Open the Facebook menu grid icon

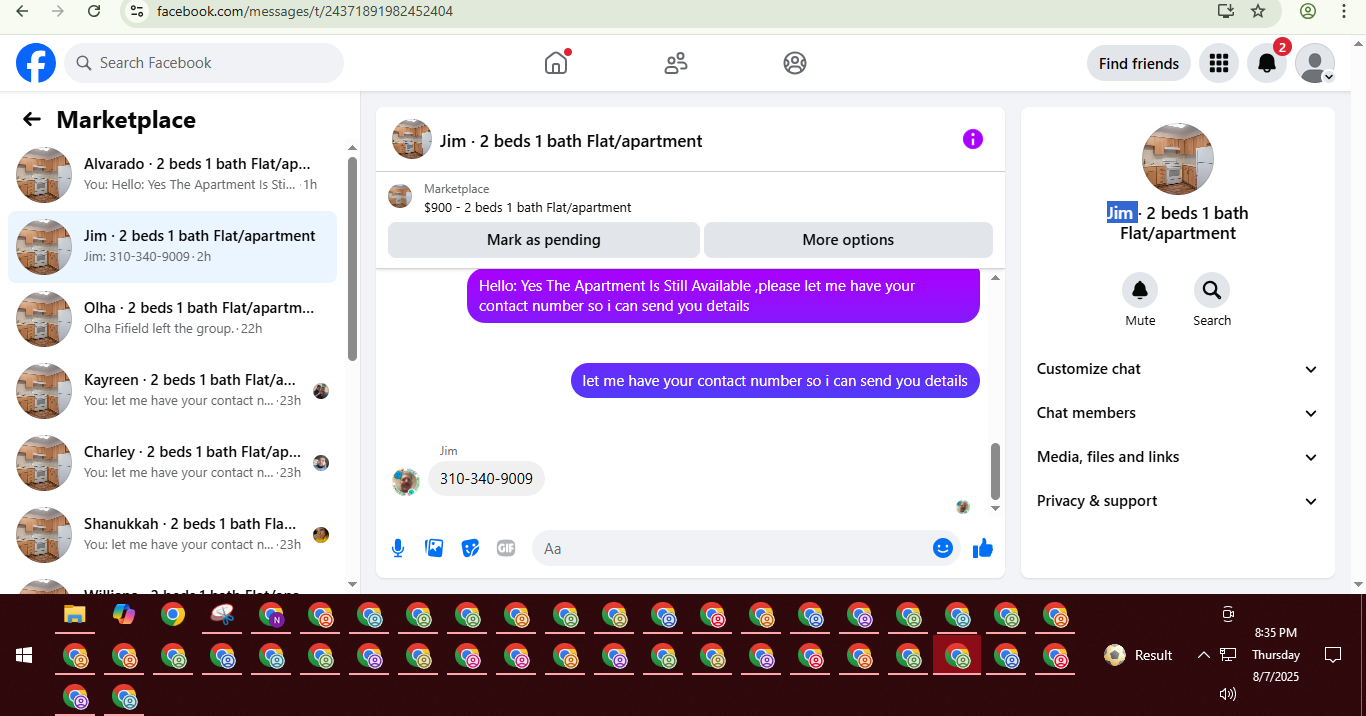(x=1218, y=63)
